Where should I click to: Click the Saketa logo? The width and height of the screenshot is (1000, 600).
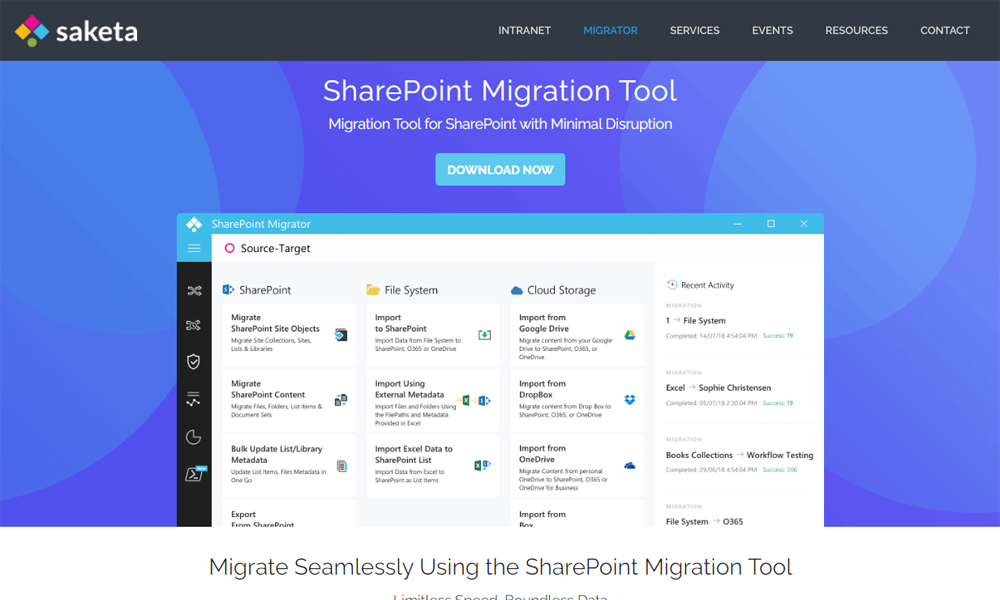[76, 31]
